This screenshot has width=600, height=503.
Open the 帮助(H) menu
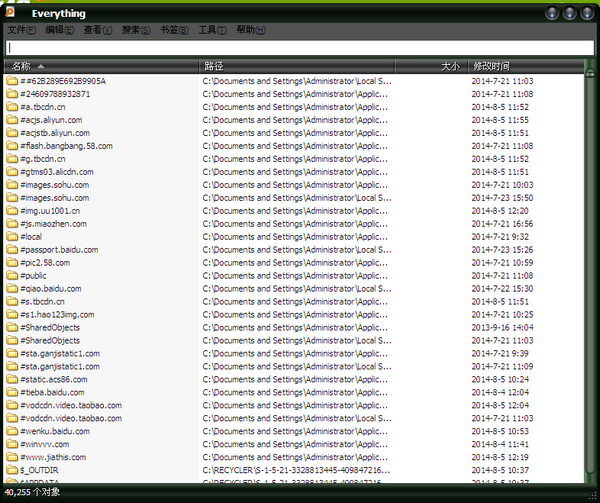coord(251,30)
